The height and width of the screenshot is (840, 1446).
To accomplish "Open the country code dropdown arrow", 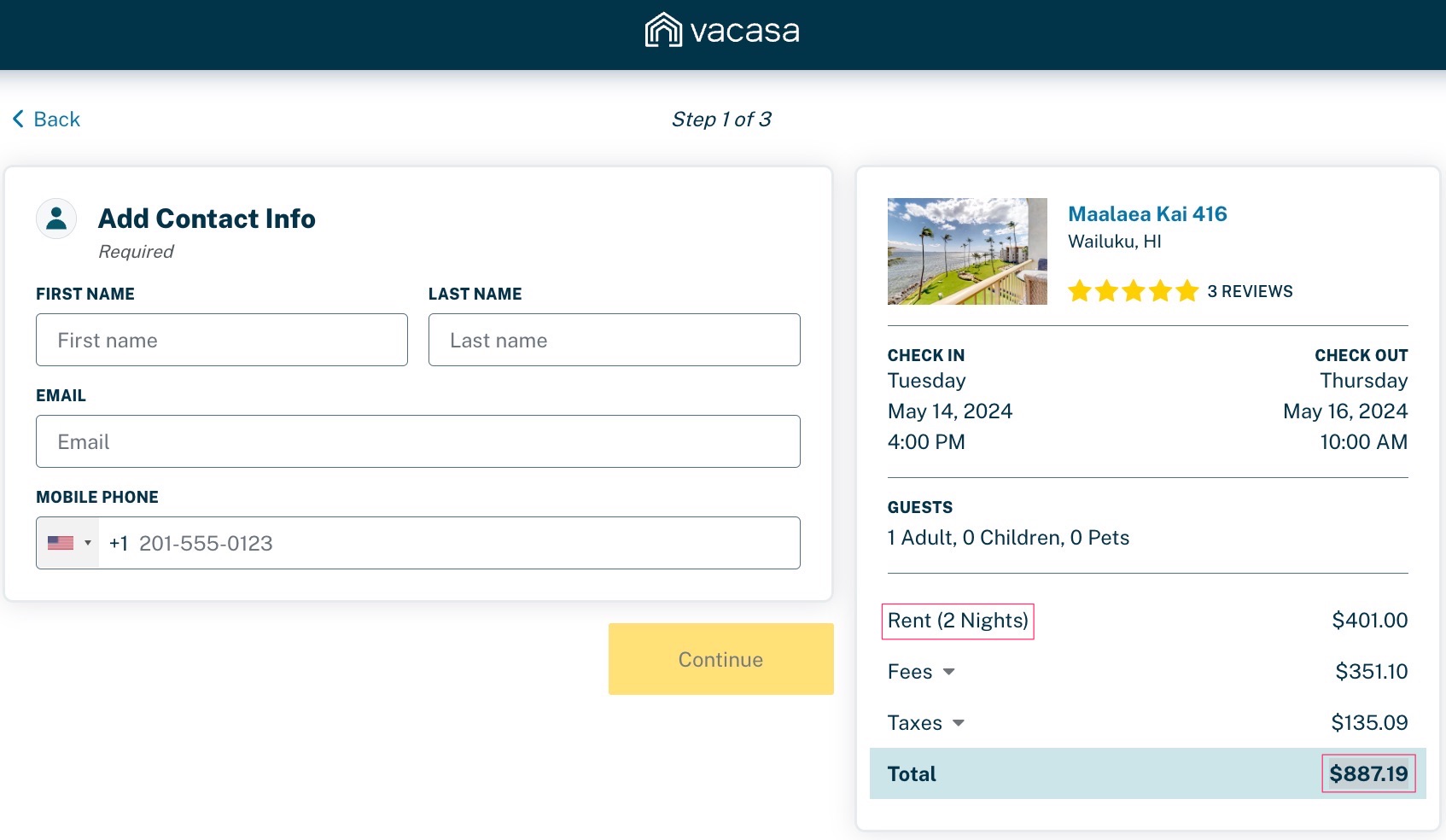I will coord(88,543).
